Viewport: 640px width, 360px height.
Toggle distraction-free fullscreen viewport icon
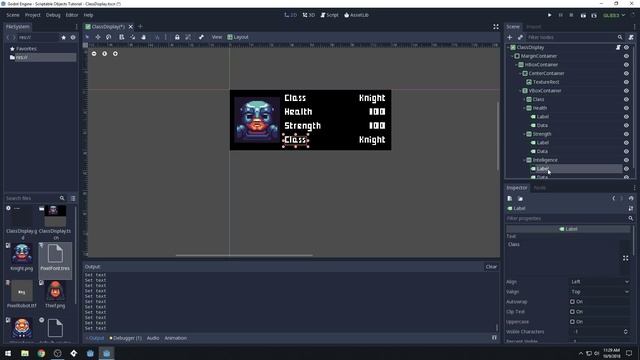(496, 27)
